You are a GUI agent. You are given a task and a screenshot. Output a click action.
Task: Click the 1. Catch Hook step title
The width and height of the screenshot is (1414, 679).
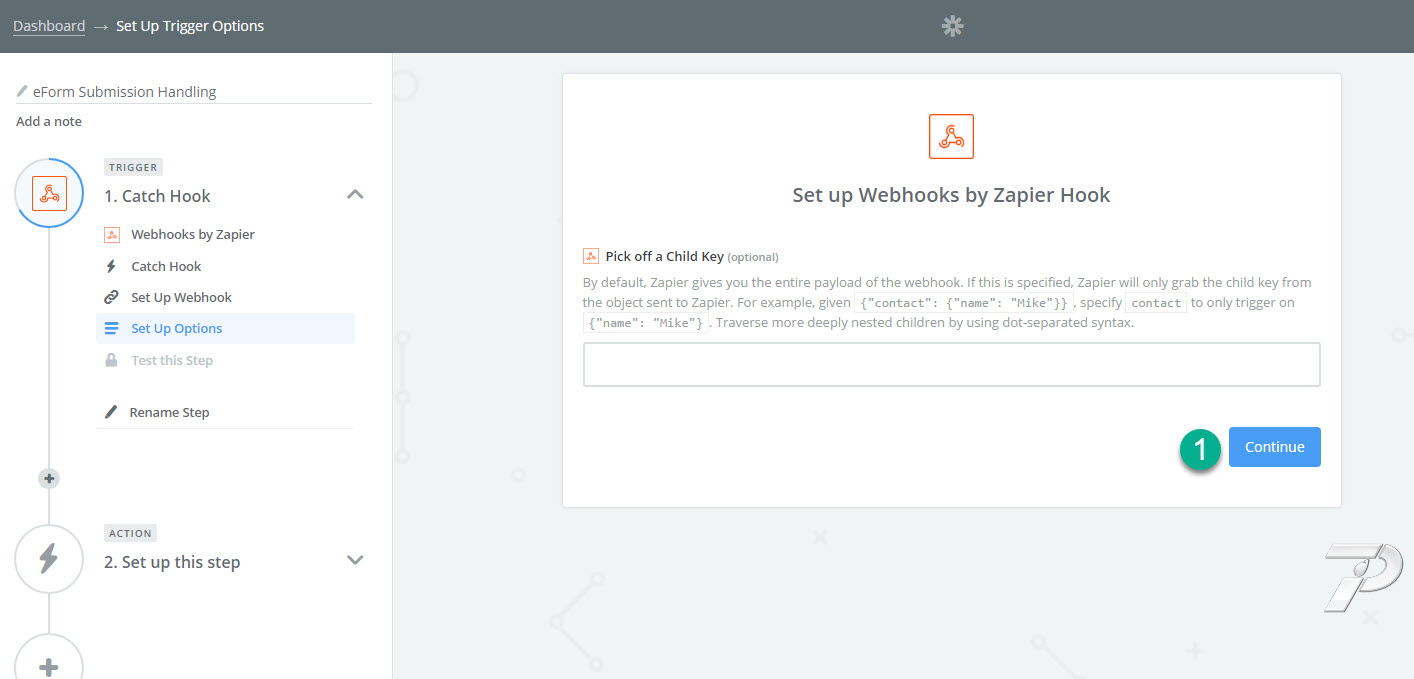(x=157, y=196)
